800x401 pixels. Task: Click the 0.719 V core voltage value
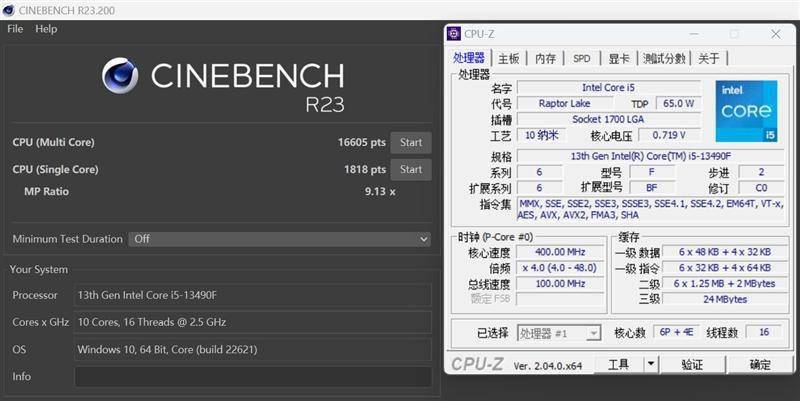[669, 135]
